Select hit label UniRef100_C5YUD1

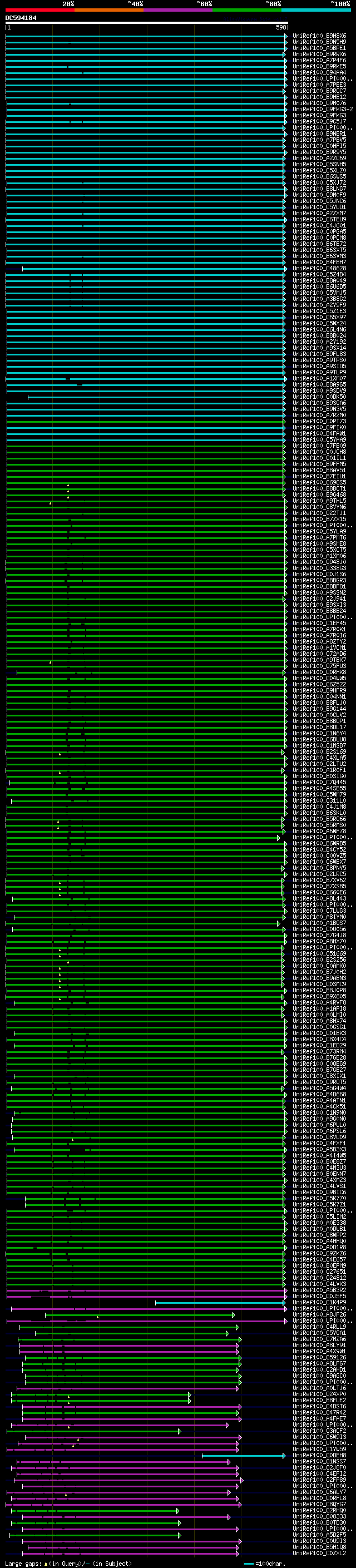pos(319,207)
